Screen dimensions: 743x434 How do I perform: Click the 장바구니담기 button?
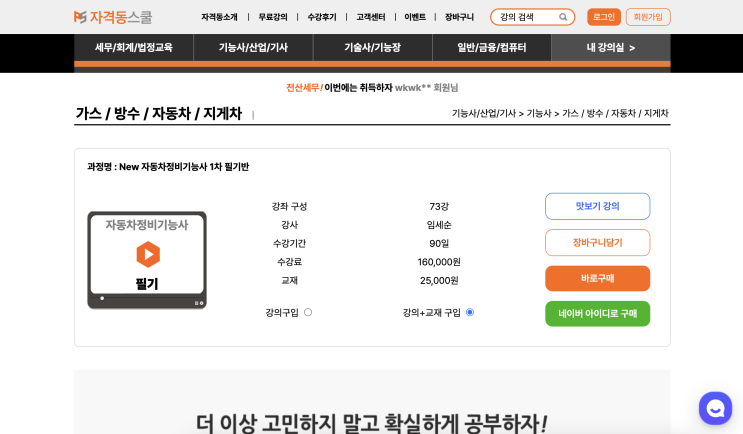[598, 243]
